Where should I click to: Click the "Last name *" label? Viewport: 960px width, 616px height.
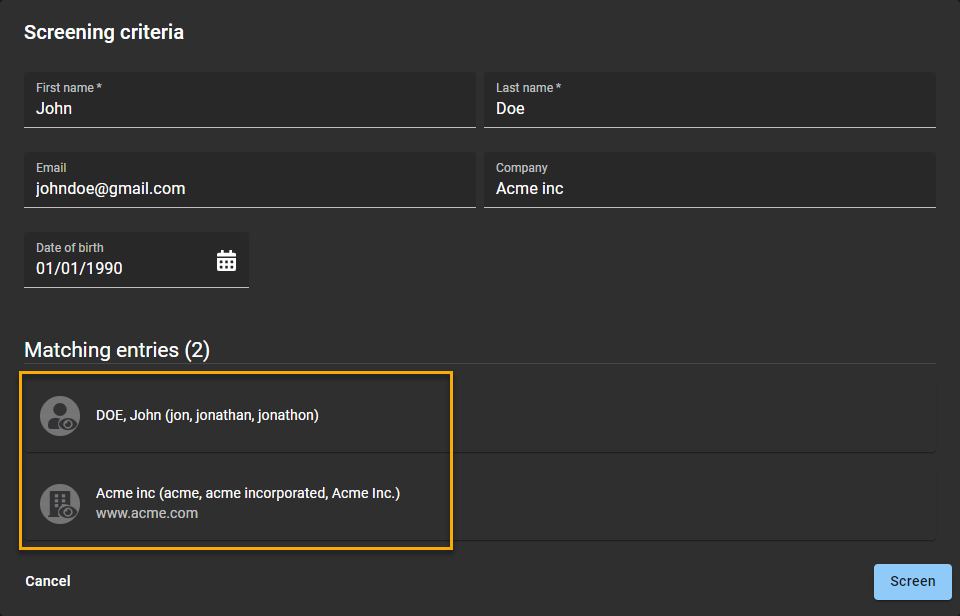click(x=528, y=88)
